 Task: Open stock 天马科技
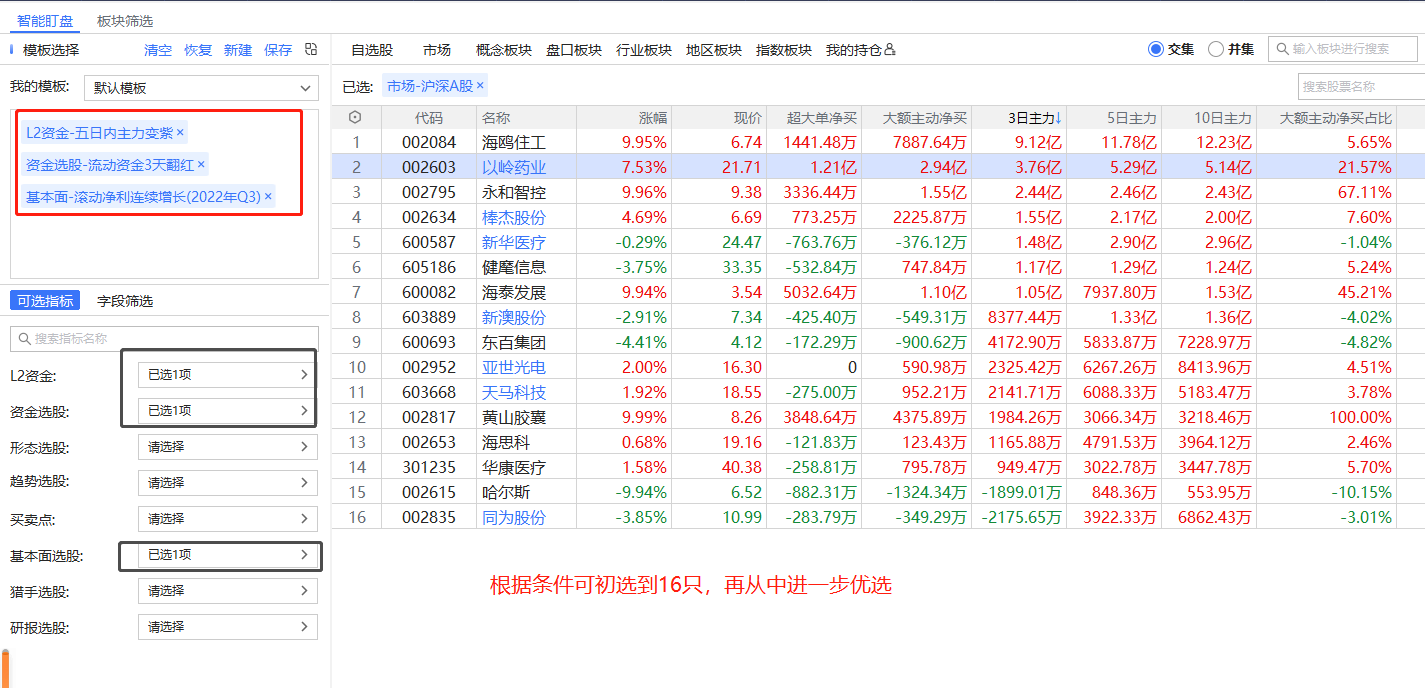point(514,392)
